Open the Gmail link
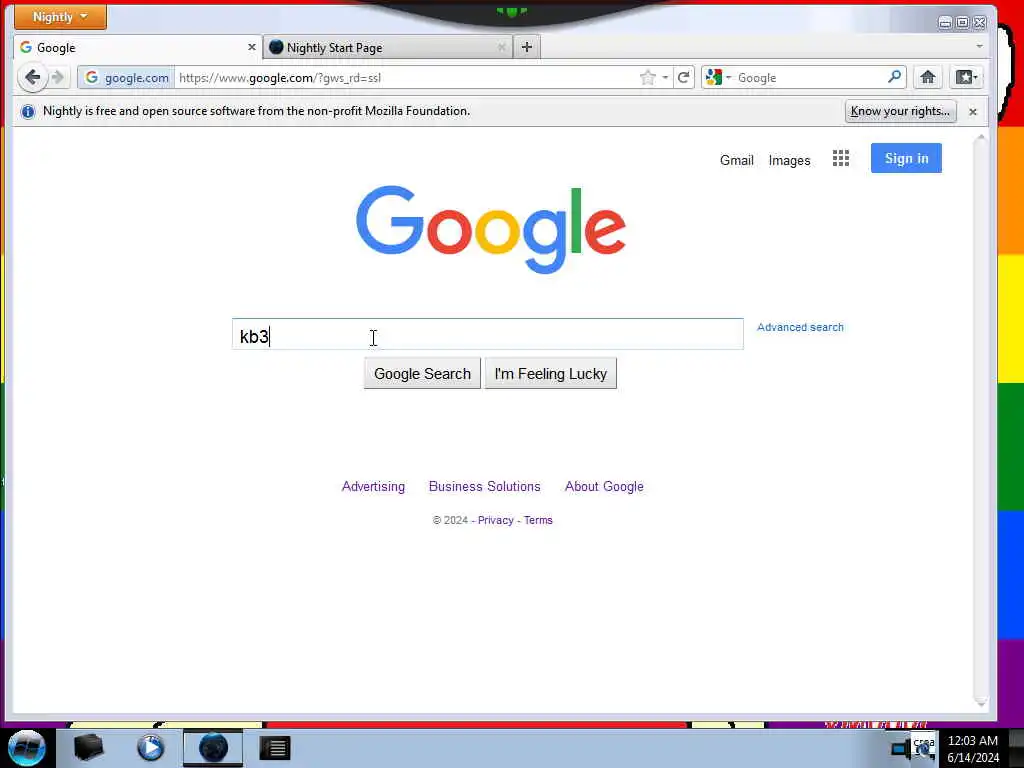This screenshot has width=1024, height=768. pos(737,160)
